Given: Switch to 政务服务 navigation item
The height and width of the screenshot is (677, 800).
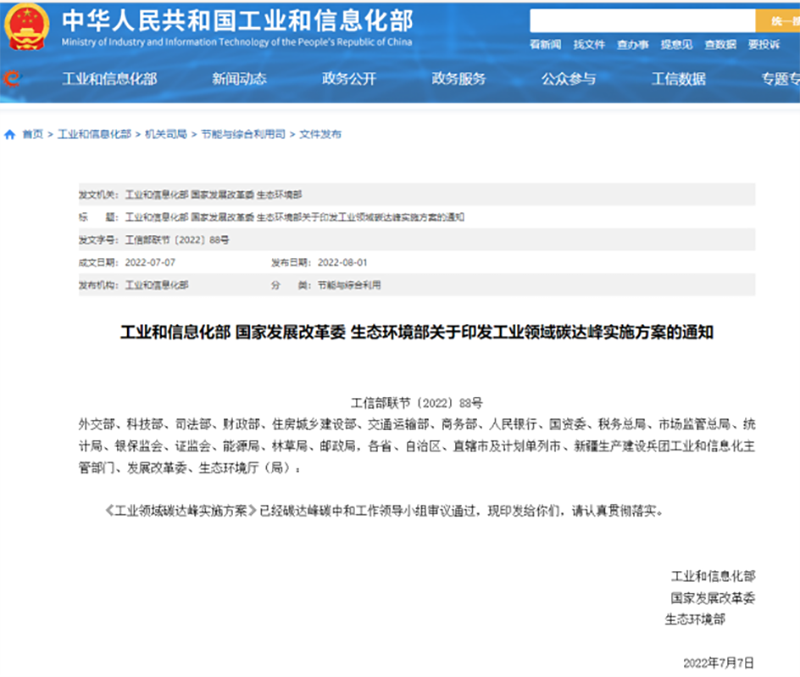Looking at the screenshot, I should click(459, 80).
